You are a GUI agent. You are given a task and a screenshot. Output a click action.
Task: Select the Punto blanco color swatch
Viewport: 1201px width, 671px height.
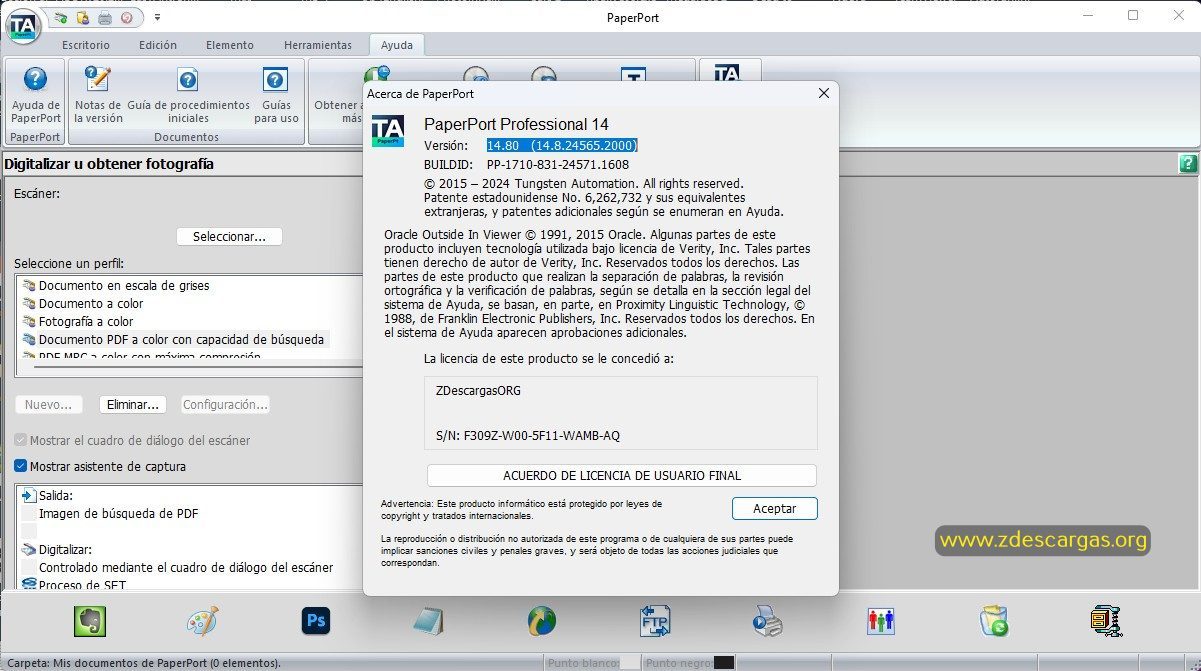click(630, 662)
